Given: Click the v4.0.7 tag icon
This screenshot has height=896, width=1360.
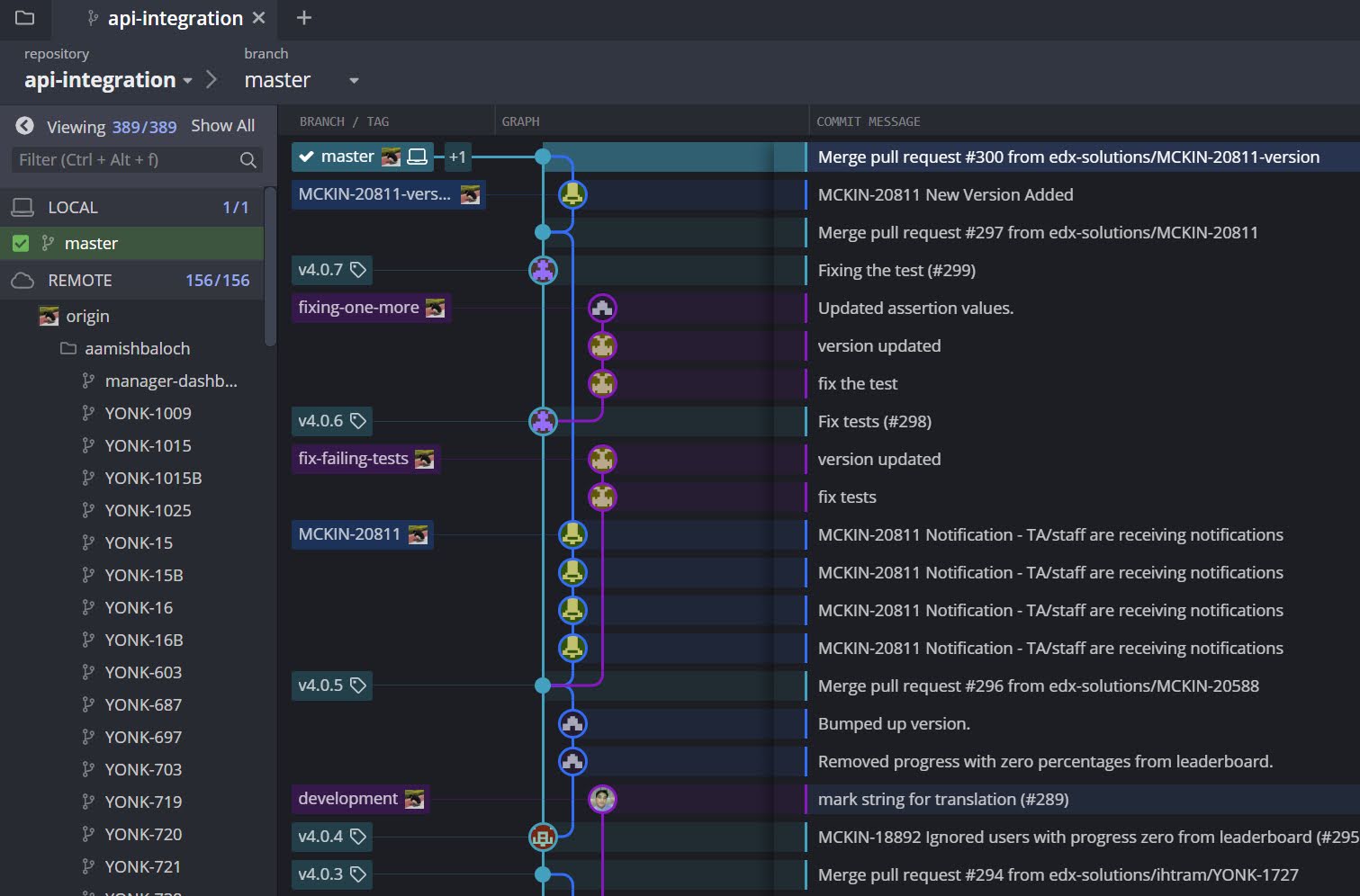Looking at the screenshot, I should [x=358, y=270].
